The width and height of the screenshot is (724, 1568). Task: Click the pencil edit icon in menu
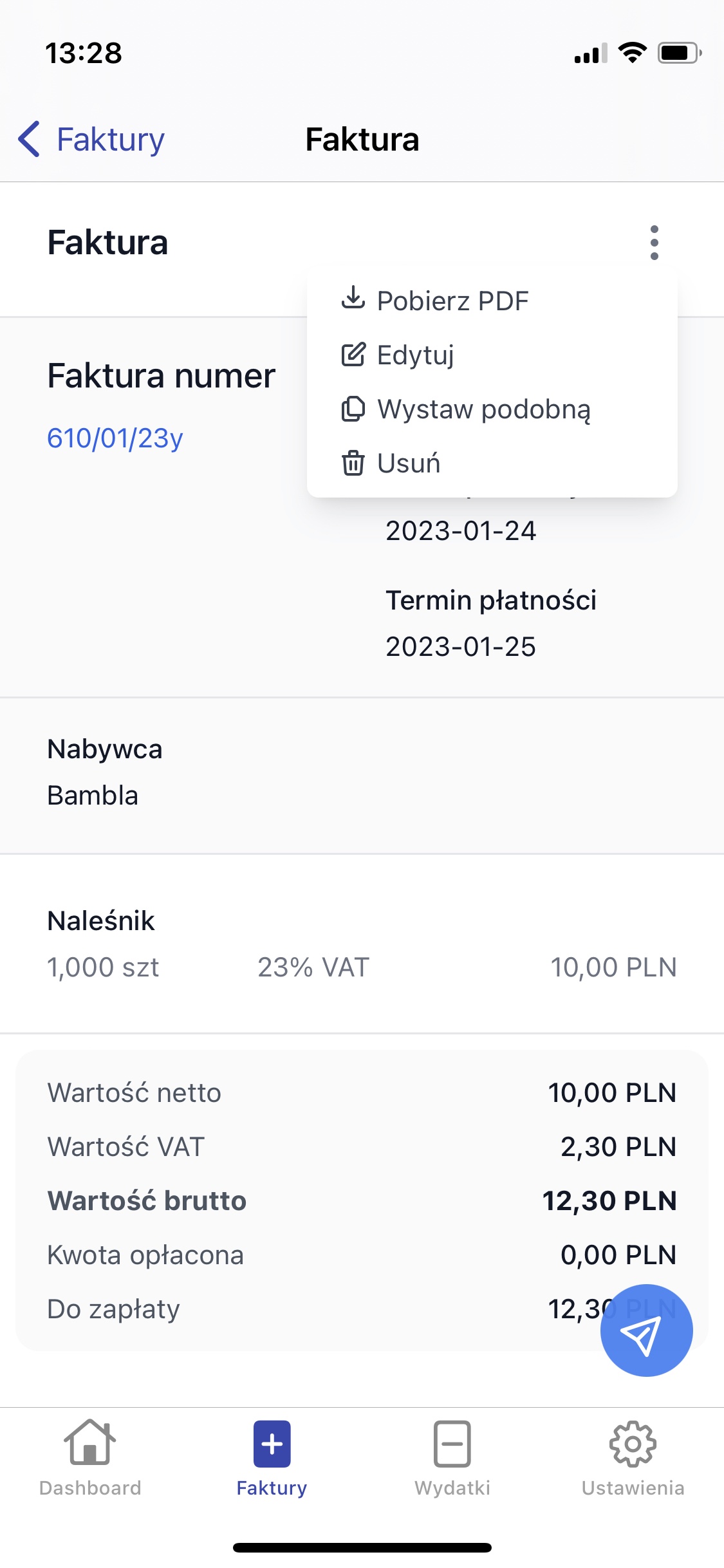pyautogui.click(x=353, y=355)
